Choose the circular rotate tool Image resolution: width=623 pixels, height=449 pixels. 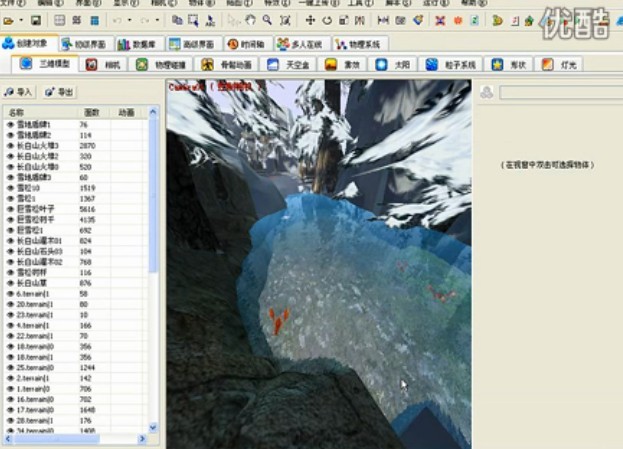[x=327, y=20]
